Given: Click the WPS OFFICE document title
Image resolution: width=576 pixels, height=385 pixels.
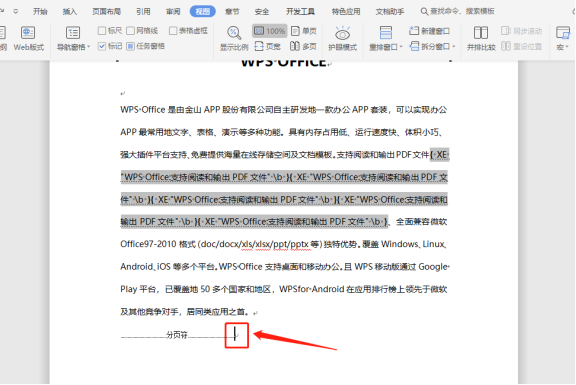Looking at the screenshot, I should click(x=284, y=63).
